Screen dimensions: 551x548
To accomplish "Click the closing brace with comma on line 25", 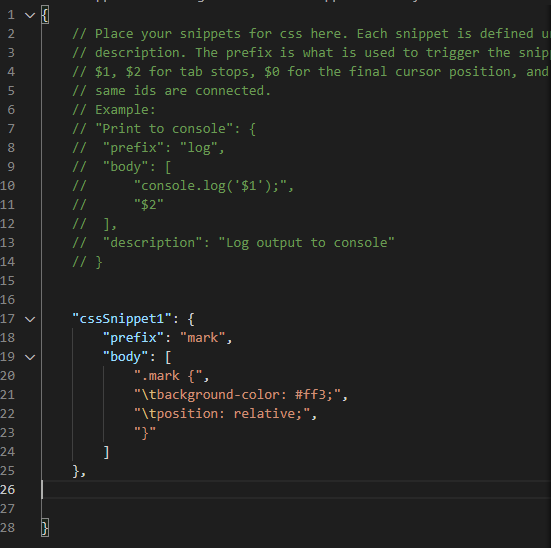I will pyautogui.click(x=79, y=471).
